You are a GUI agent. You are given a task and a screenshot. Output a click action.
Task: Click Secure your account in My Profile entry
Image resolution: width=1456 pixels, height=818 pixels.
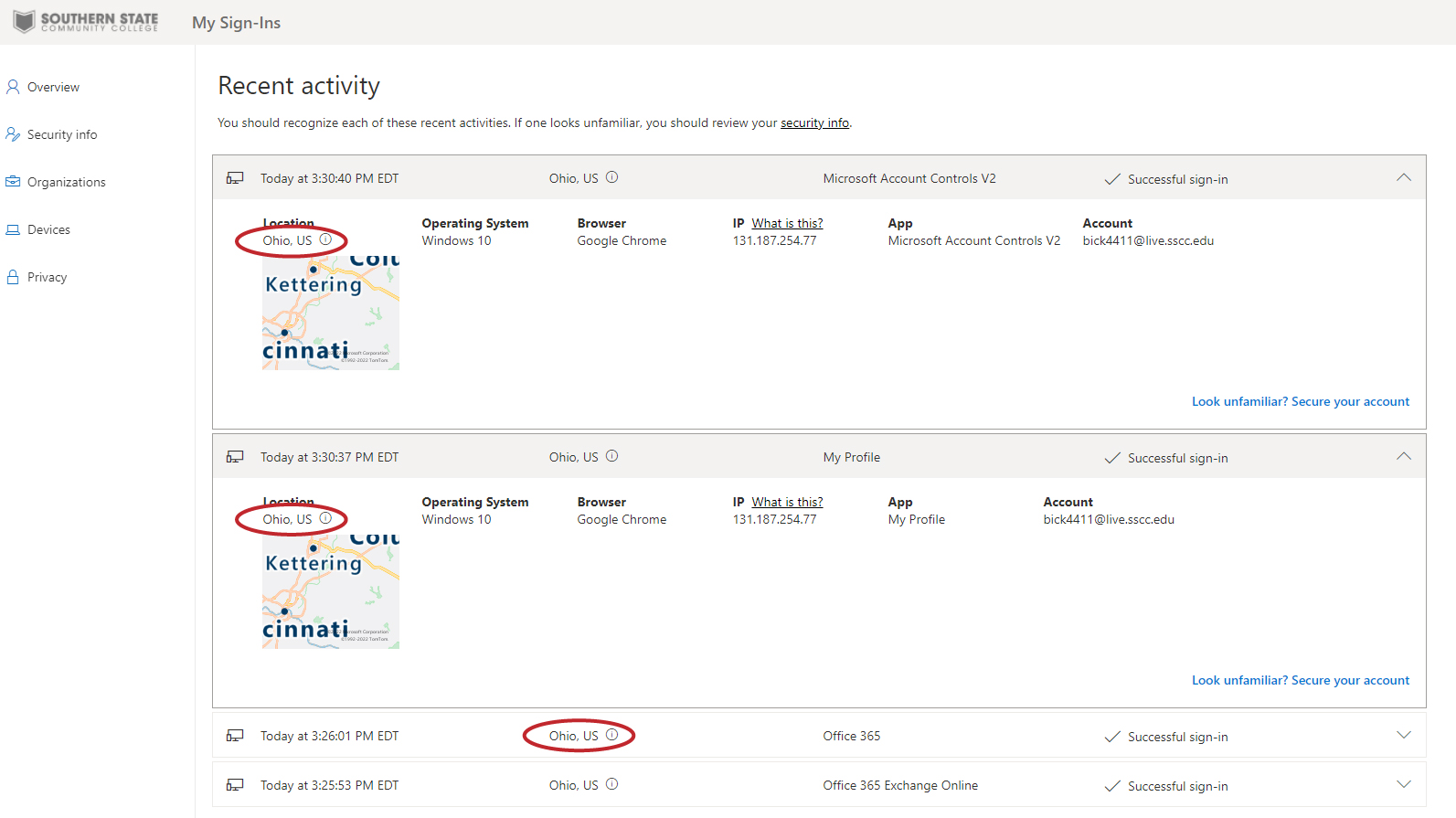(x=1301, y=680)
